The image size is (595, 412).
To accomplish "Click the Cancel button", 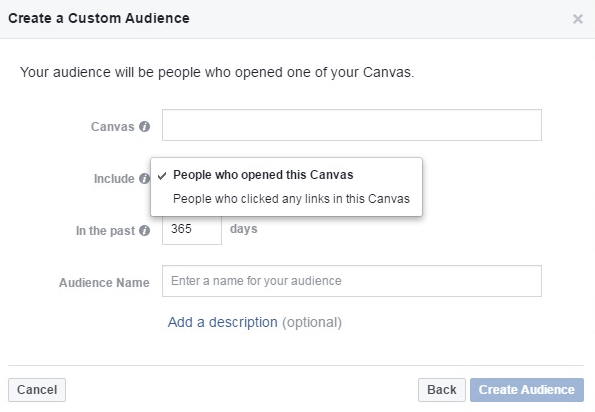I will click(37, 390).
